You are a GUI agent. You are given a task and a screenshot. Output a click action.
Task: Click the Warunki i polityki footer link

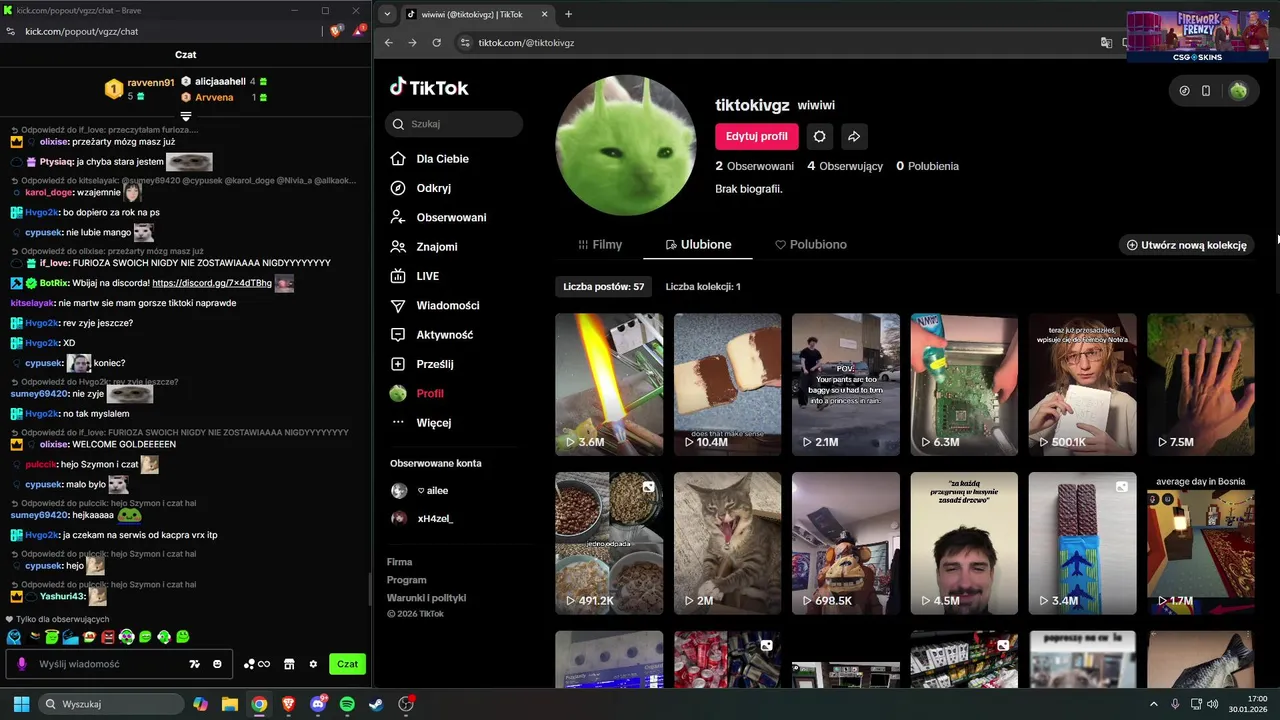(427, 598)
